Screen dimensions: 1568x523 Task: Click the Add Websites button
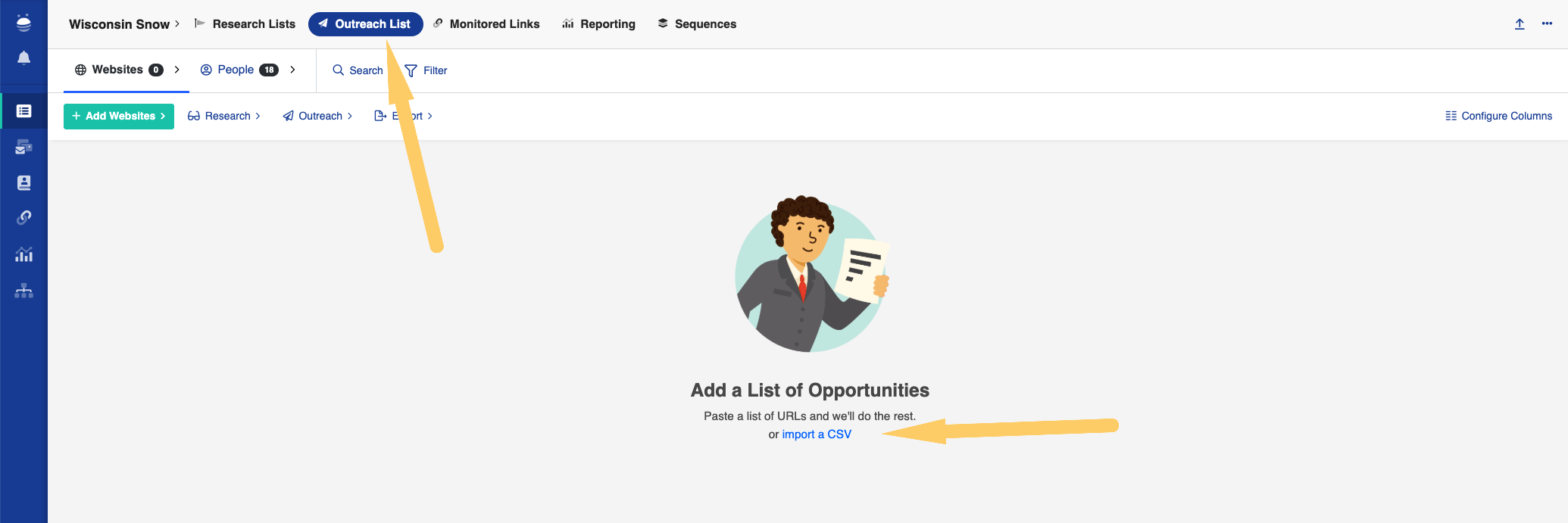[x=119, y=116]
